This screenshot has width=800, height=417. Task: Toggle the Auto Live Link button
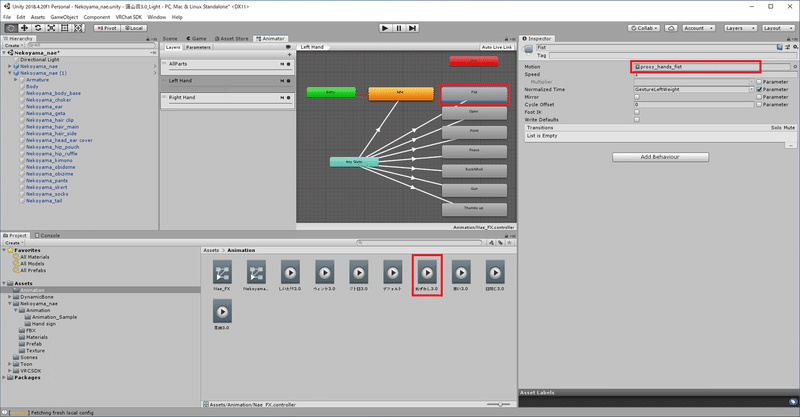496,47
